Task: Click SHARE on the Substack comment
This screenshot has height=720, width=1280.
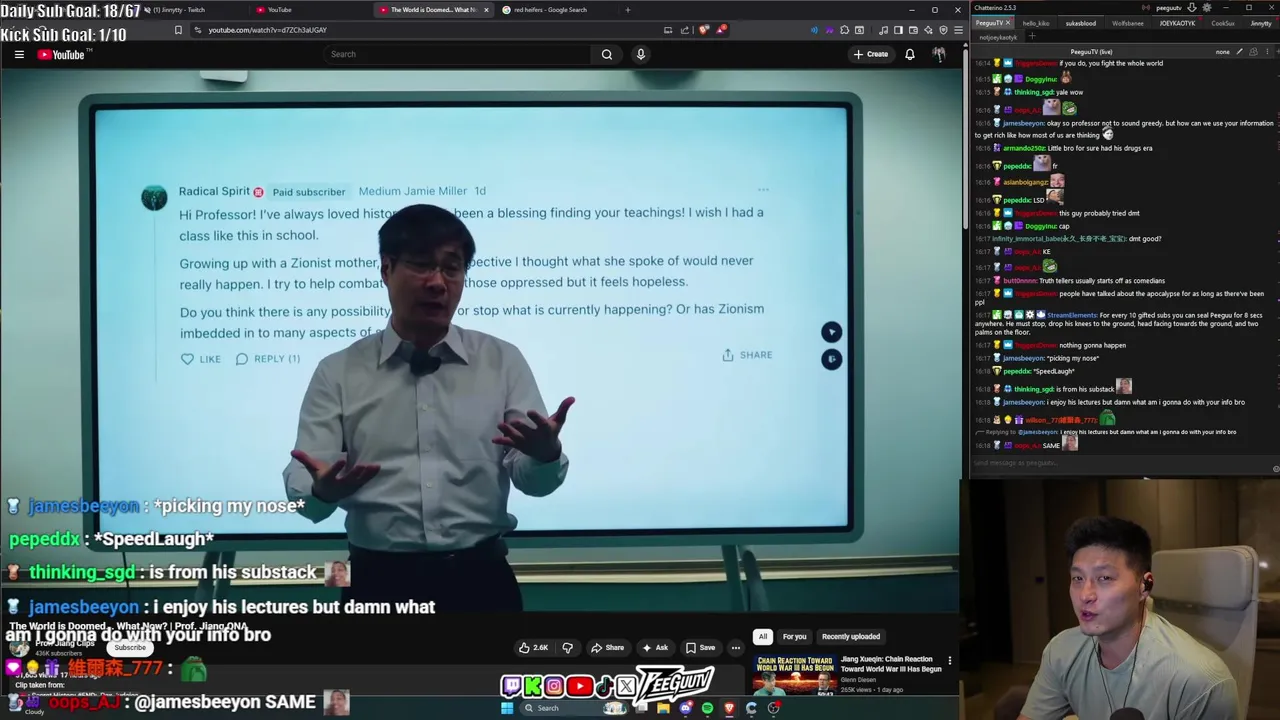Action: pos(747,355)
